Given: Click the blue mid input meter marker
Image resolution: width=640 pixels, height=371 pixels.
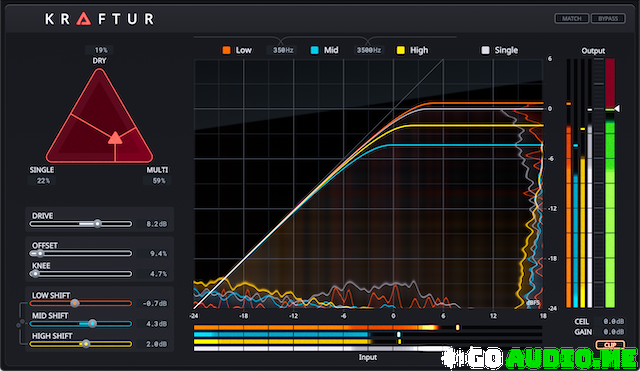Looking at the screenshot, I should point(399,334).
